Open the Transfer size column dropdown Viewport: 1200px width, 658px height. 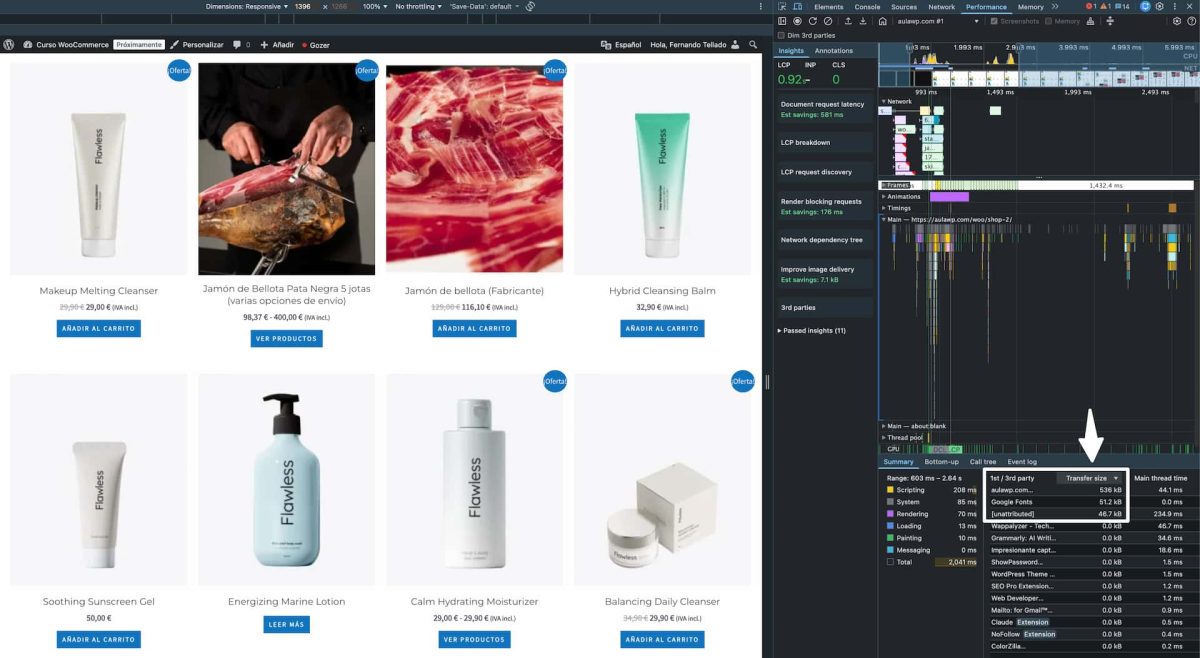tap(1090, 478)
